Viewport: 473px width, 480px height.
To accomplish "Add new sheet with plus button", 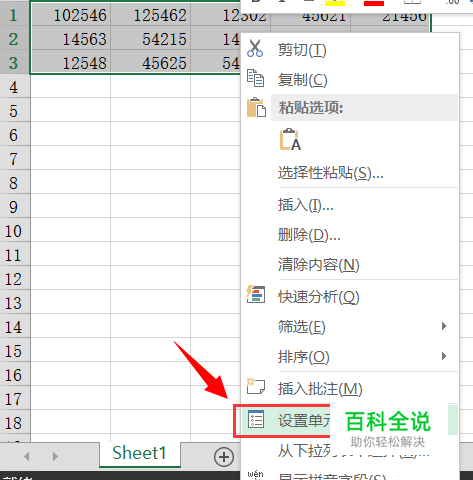I will tap(224, 457).
